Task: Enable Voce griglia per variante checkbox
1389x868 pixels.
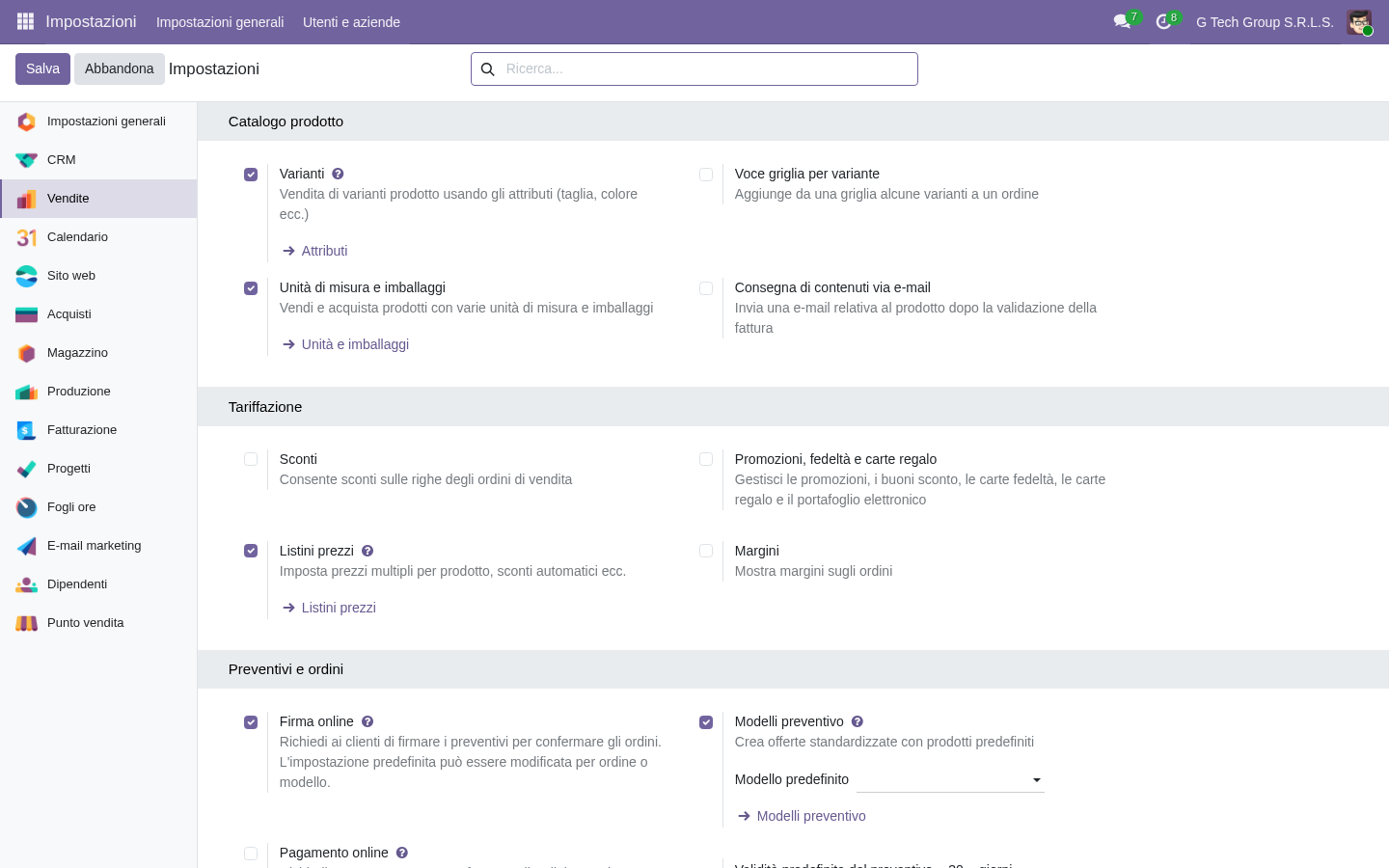Action: tap(706, 175)
